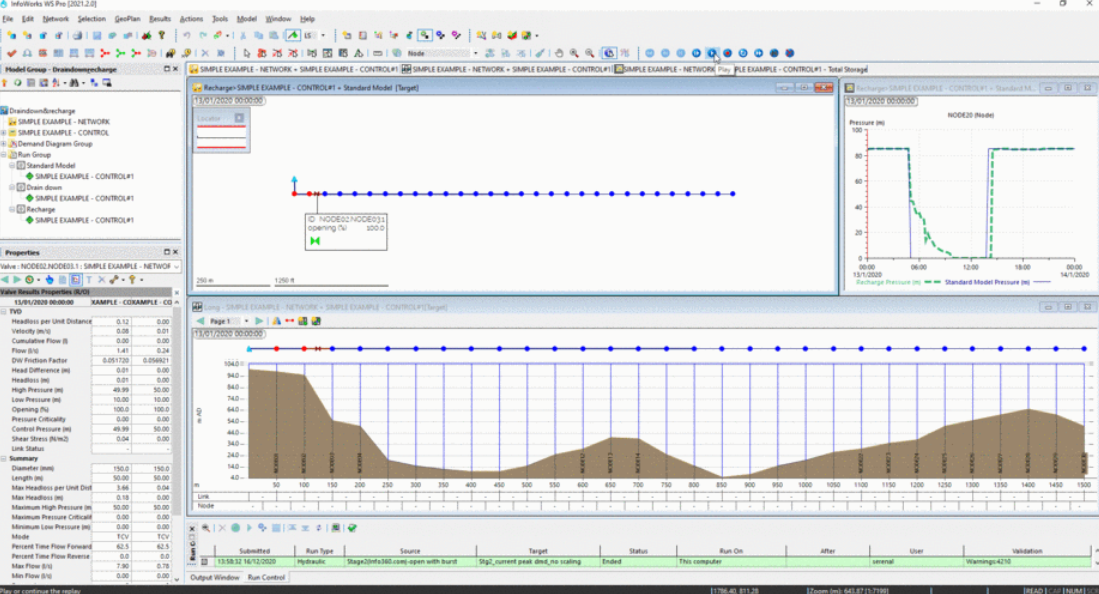Select the Drain down run item
Image resolution: width=1099 pixels, height=594 pixels.
(43, 188)
